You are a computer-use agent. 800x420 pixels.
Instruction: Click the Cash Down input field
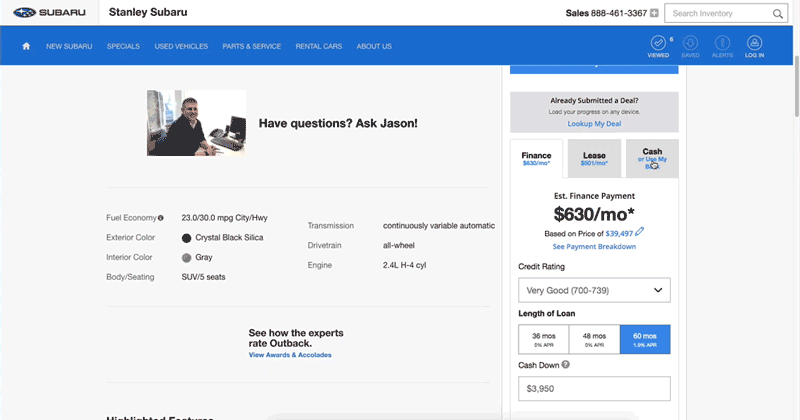click(x=594, y=388)
